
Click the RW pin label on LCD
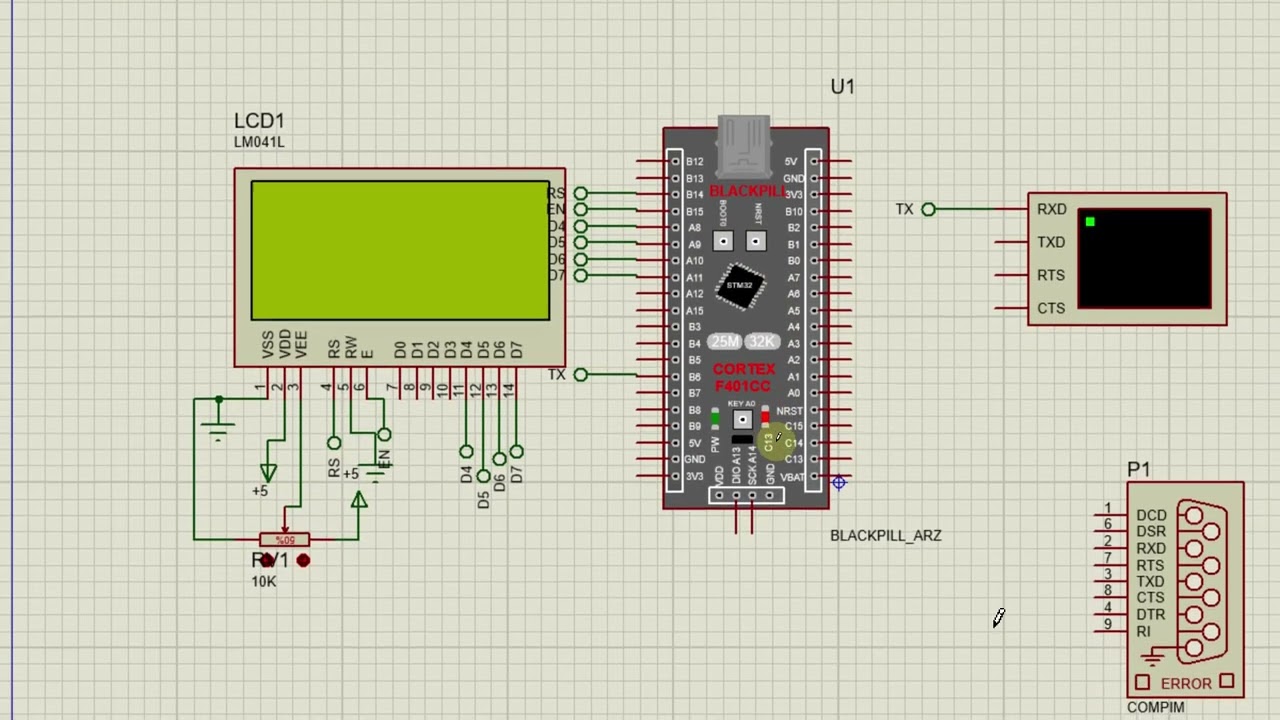pos(350,348)
